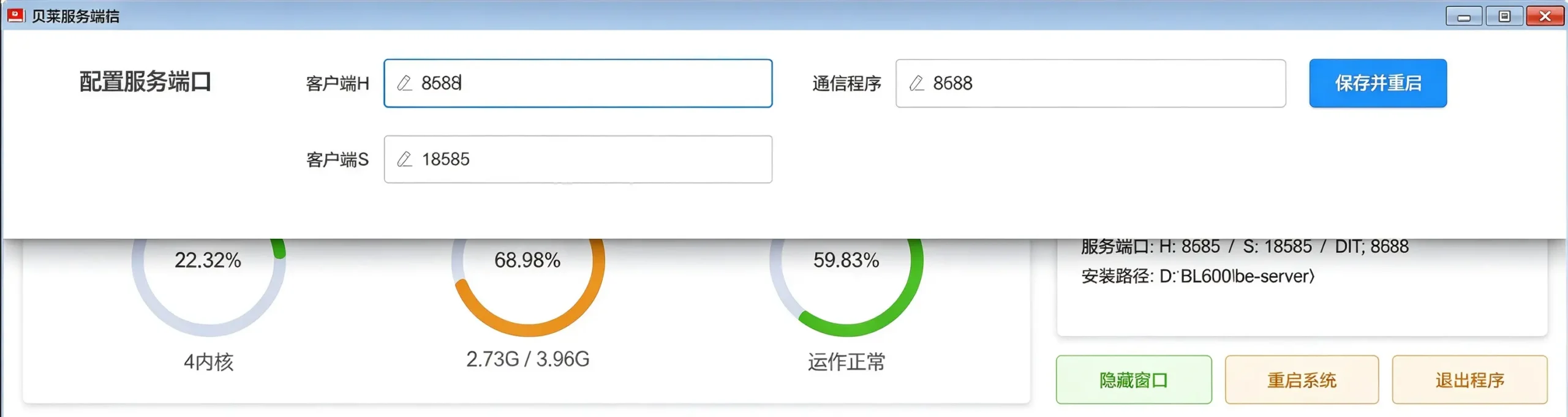
Task: Click the 客户端S label
Action: click(x=337, y=159)
